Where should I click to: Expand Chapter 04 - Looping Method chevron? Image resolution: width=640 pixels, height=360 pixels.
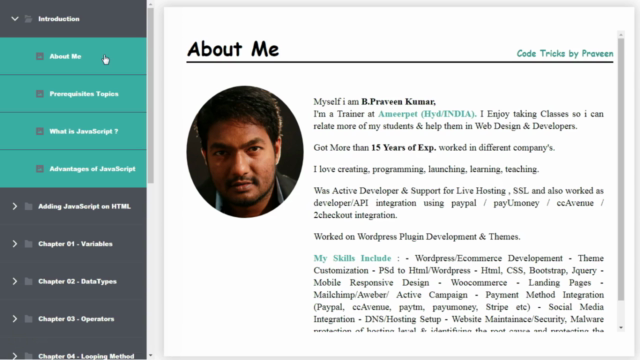click(15, 356)
